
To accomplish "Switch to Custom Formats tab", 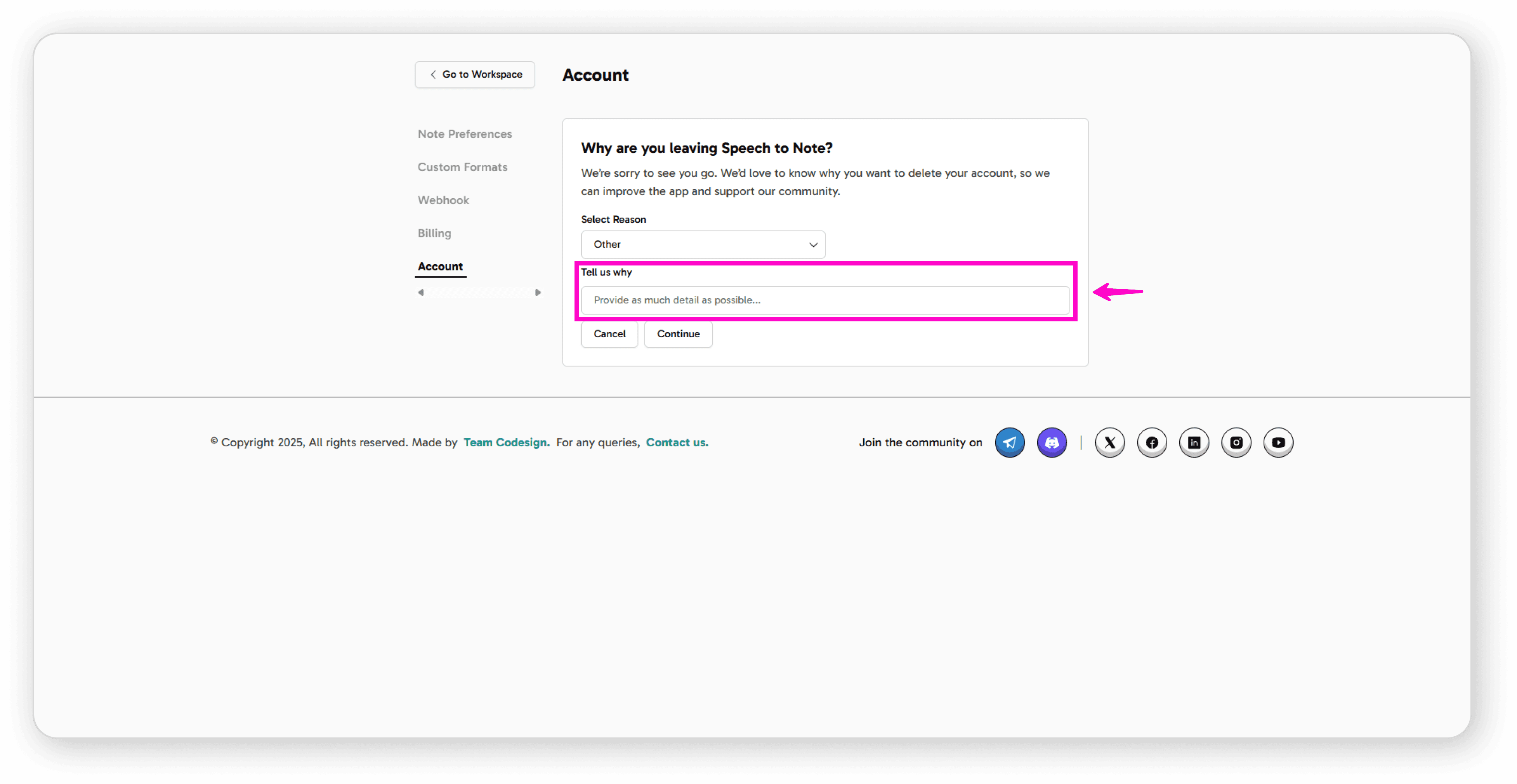I will coord(462,167).
